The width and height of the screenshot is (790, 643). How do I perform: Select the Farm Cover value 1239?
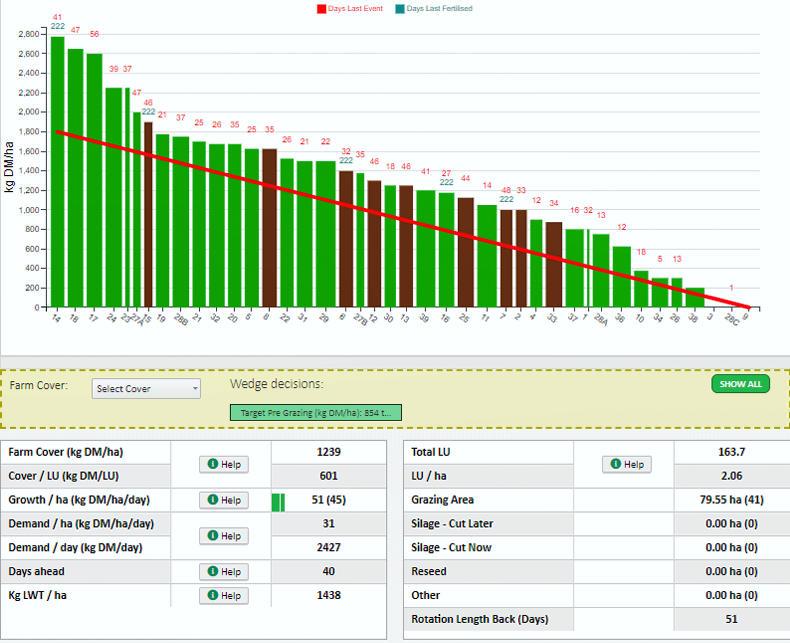tap(328, 453)
